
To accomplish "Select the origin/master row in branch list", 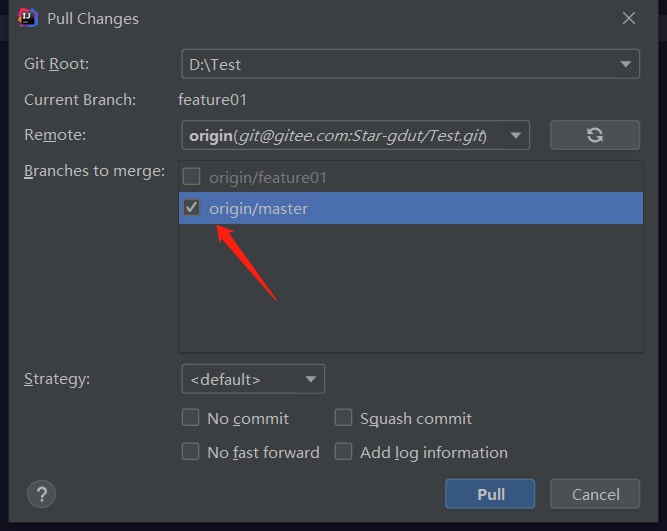I will (x=400, y=208).
